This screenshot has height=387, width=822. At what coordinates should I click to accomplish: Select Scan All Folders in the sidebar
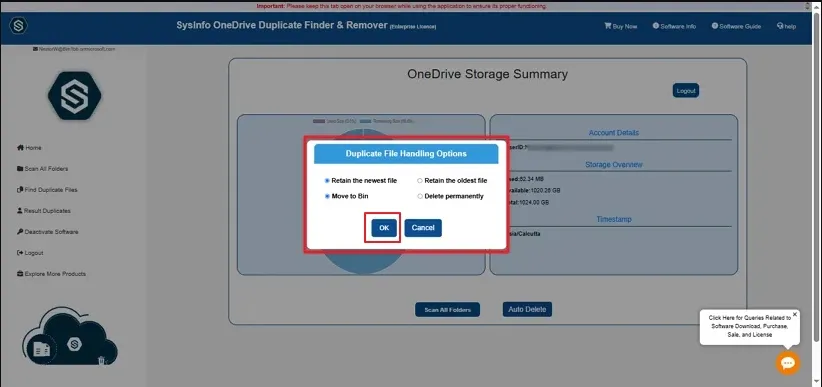coord(42,169)
